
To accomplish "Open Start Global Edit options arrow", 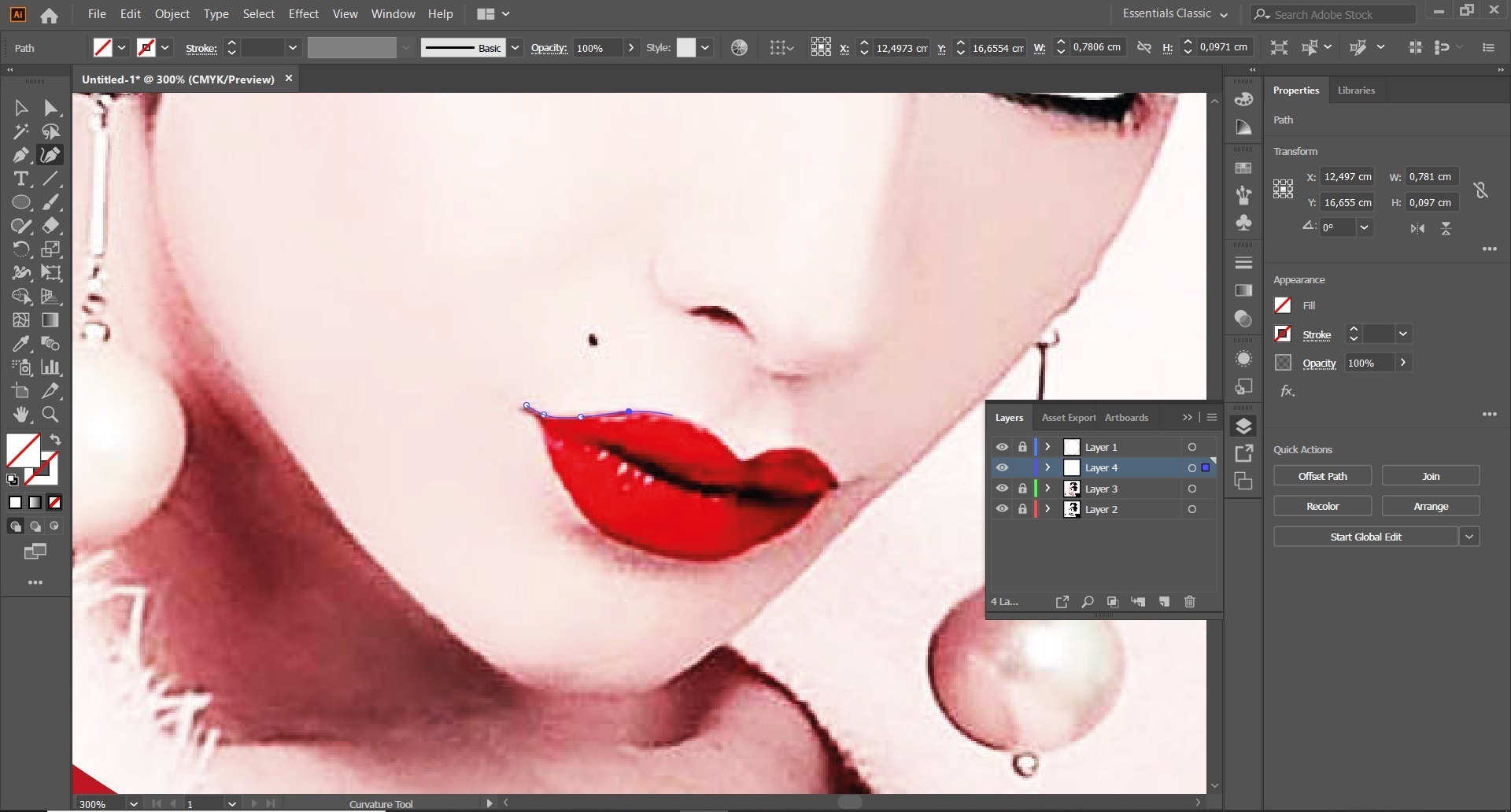I will (1469, 537).
